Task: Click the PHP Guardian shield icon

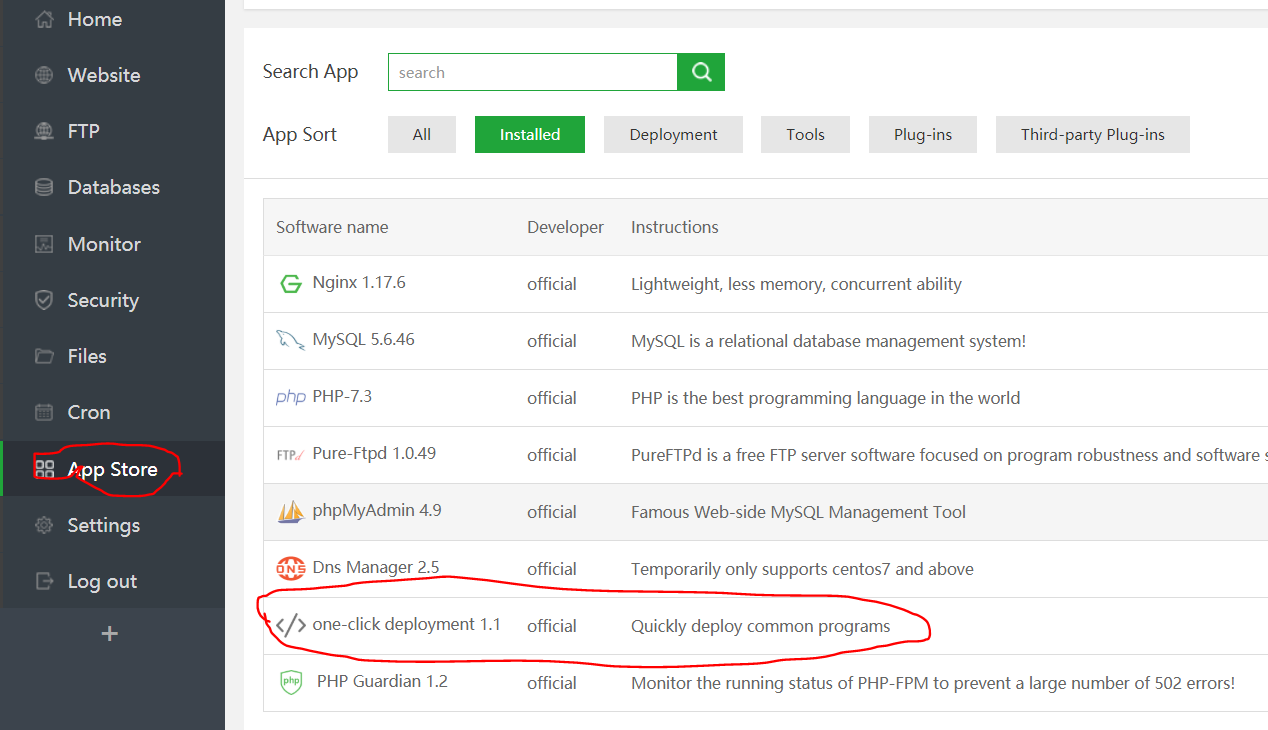Action: tap(290, 682)
